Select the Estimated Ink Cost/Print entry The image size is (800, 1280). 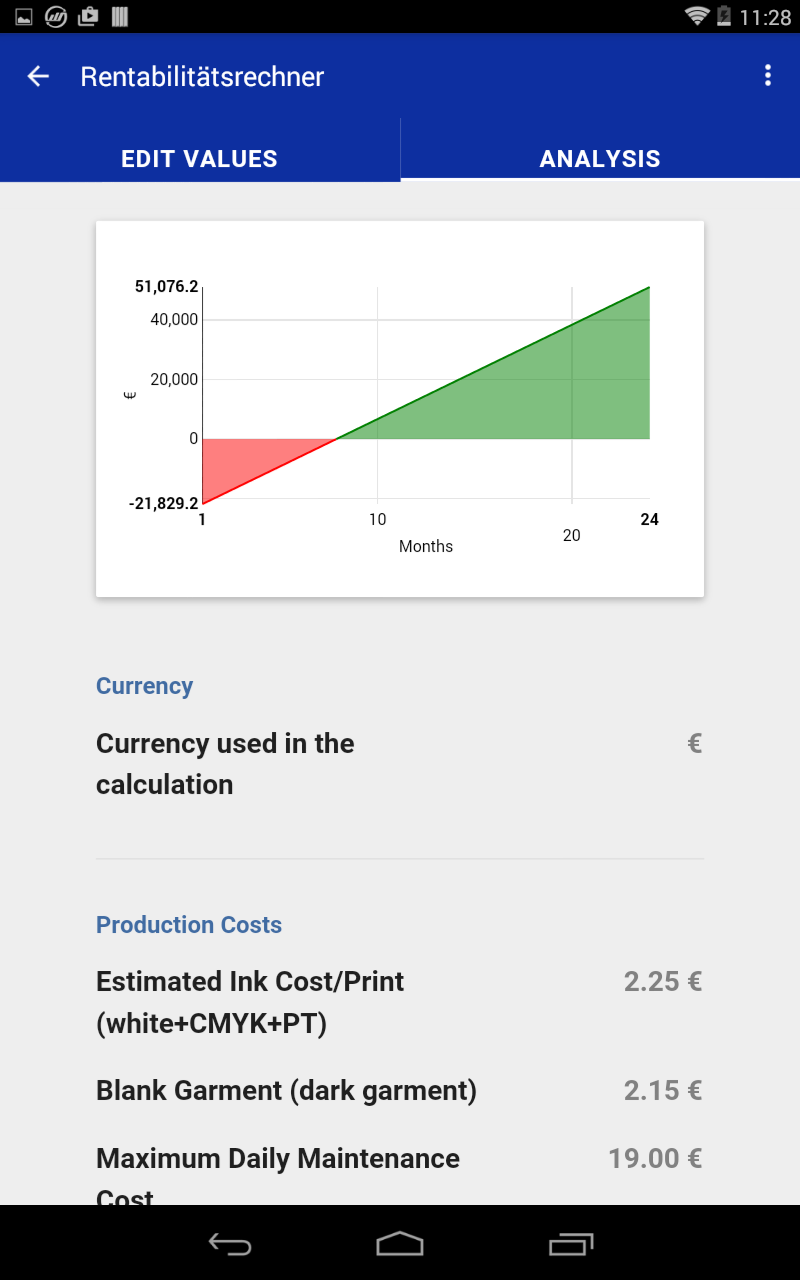[399, 1002]
